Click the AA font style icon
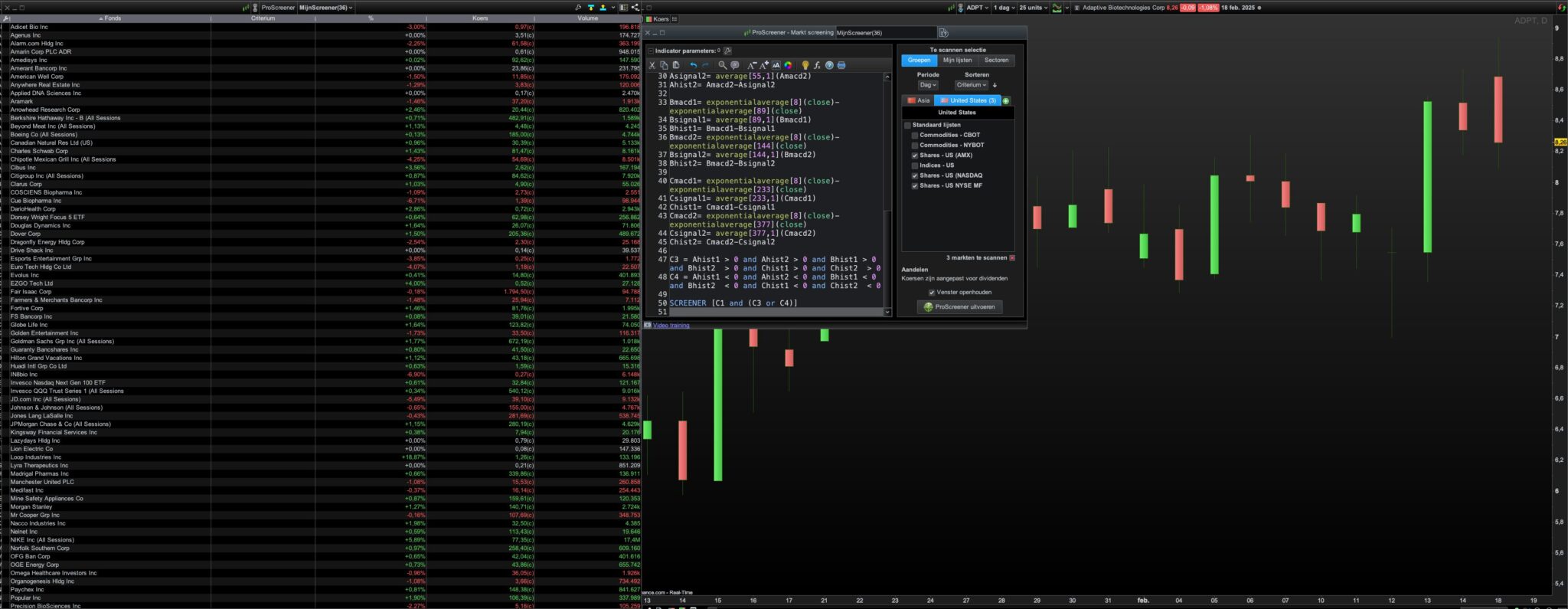 776,65
